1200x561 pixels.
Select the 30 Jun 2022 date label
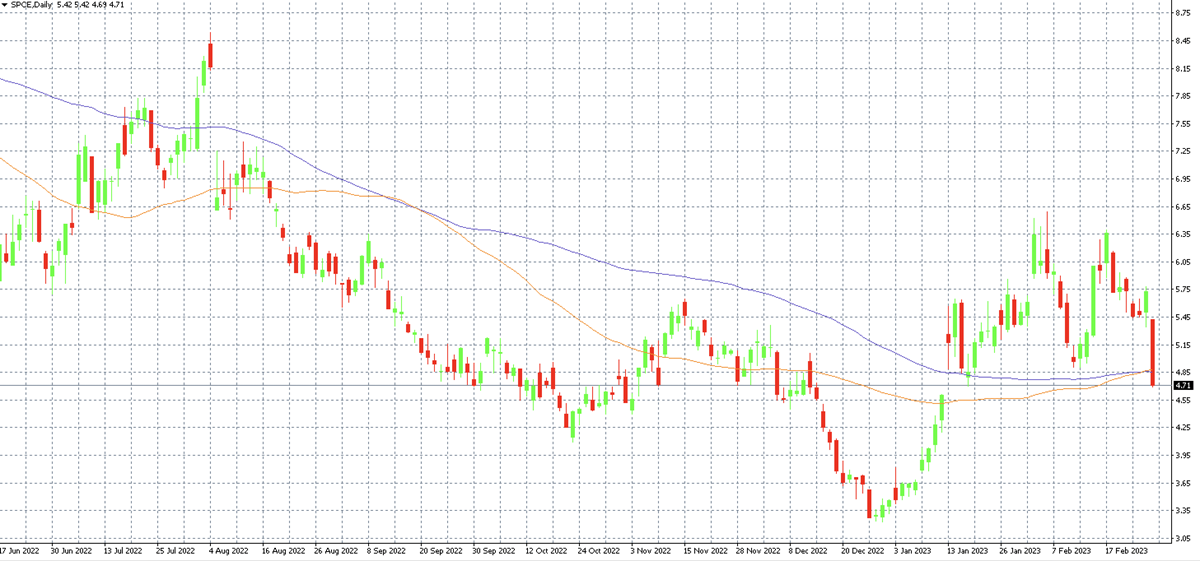69,550
